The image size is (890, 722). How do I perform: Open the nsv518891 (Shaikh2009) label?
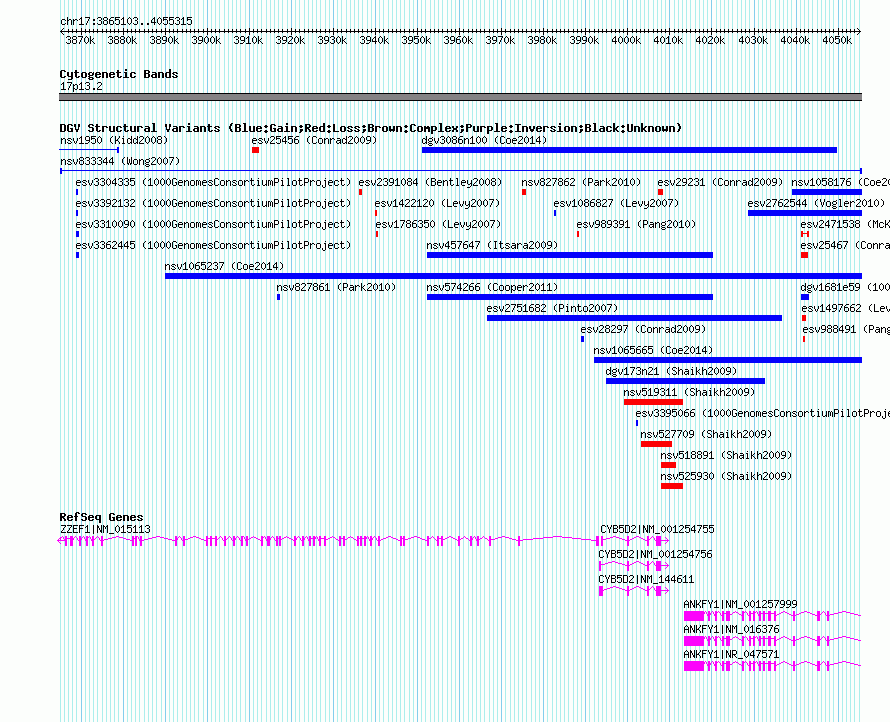tap(726, 455)
